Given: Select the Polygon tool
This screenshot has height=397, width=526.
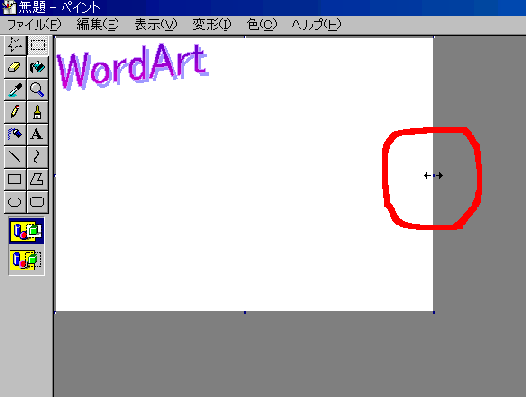Looking at the screenshot, I should click(37, 179).
